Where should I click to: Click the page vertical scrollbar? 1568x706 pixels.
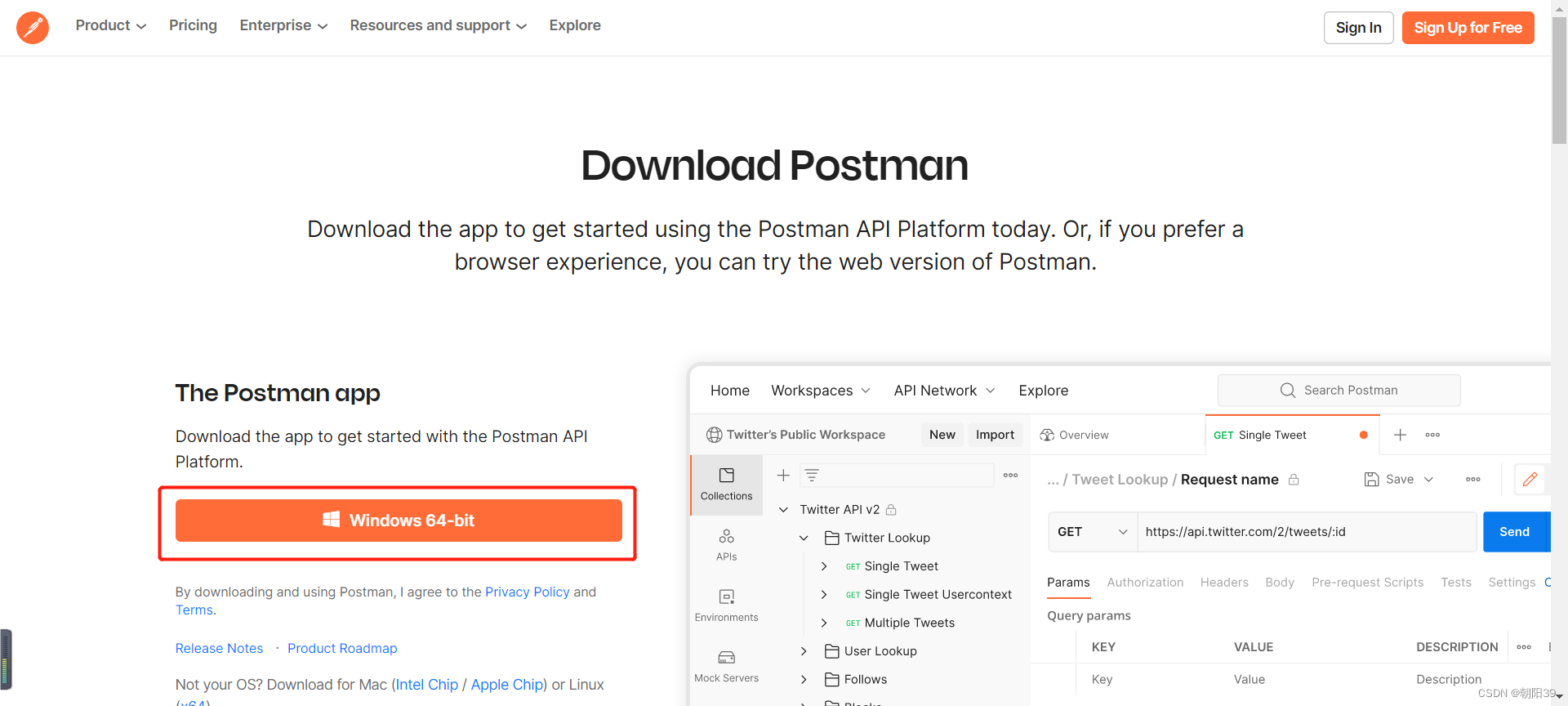pos(1559,82)
